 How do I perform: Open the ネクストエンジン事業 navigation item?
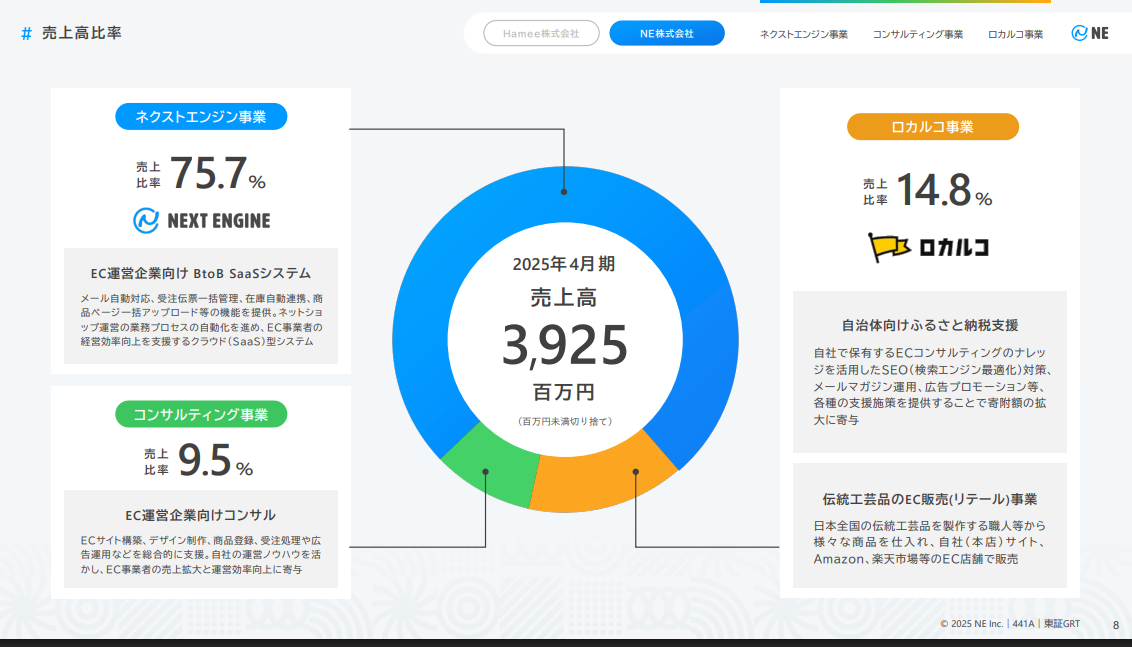click(x=804, y=34)
